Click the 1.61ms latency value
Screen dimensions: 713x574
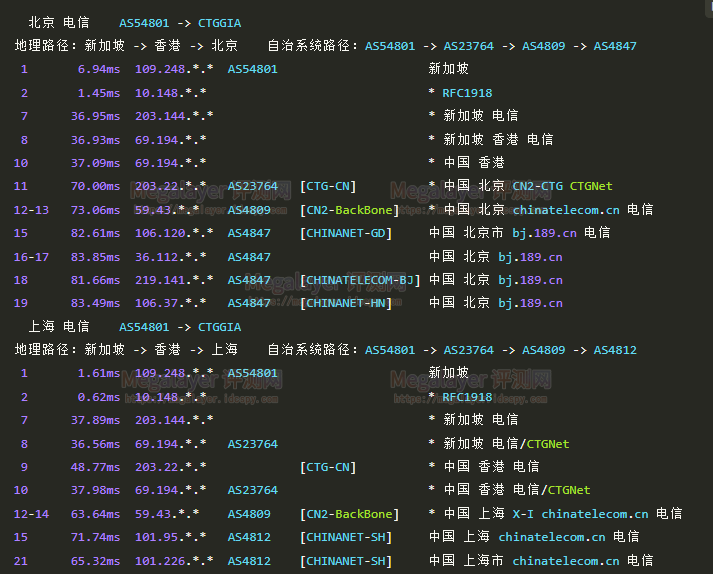tap(99, 373)
